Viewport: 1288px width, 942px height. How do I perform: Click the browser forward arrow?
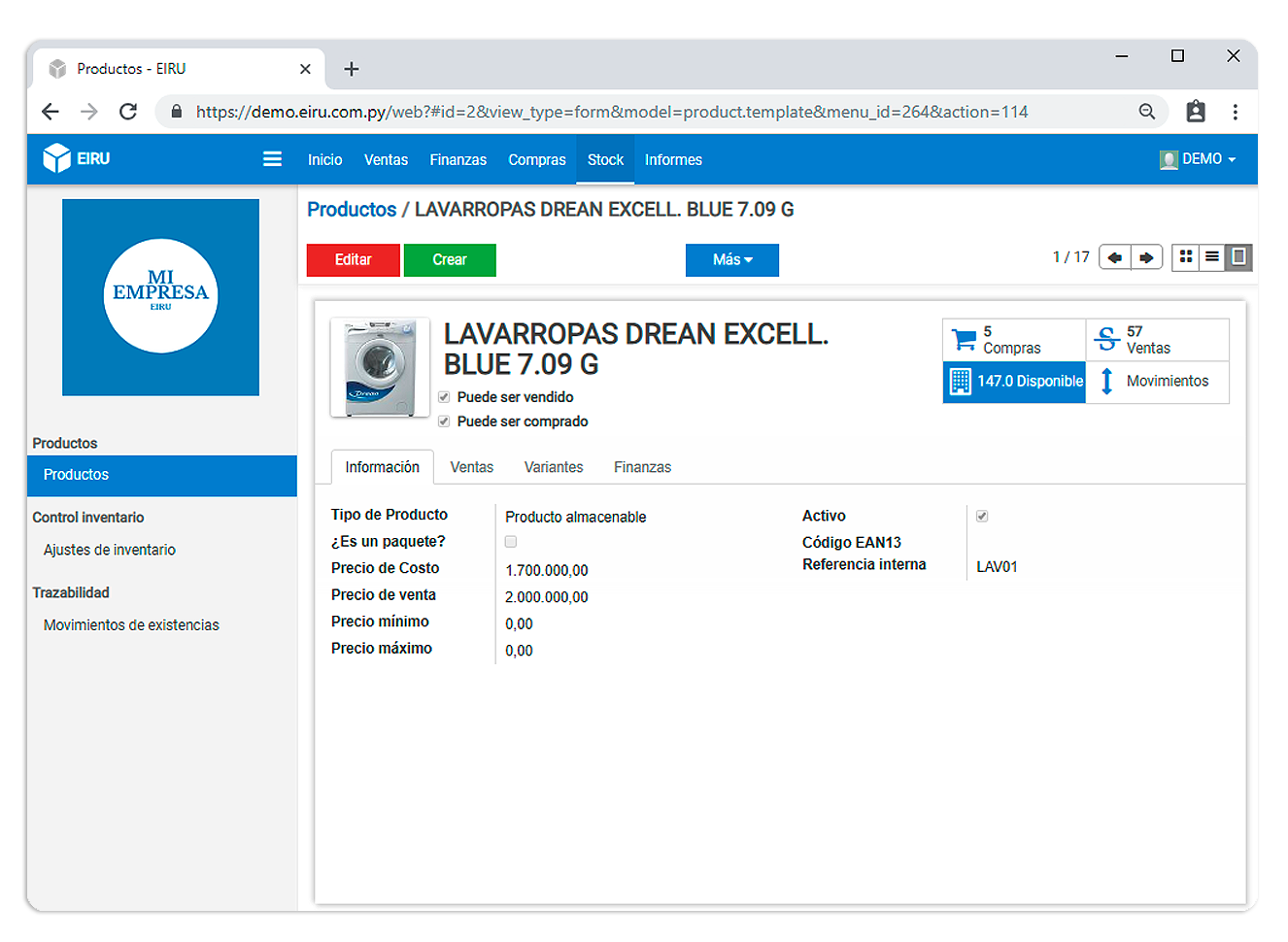coord(89,112)
